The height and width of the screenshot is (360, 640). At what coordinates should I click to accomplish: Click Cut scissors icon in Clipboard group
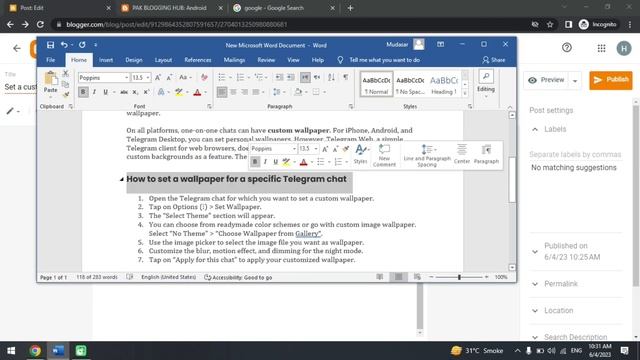[x=65, y=73]
